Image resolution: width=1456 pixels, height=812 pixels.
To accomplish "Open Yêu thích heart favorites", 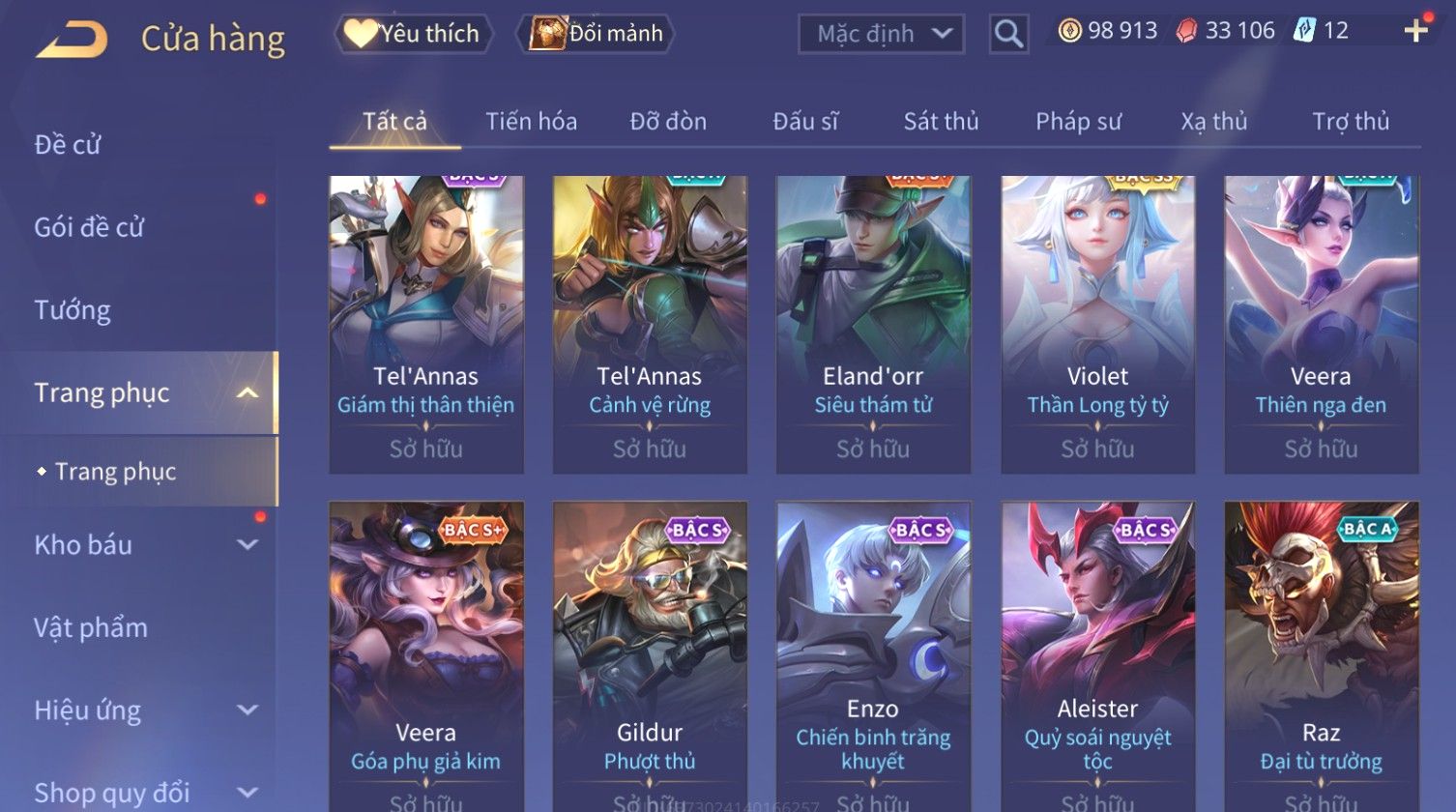I will click(x=413, y=34).
